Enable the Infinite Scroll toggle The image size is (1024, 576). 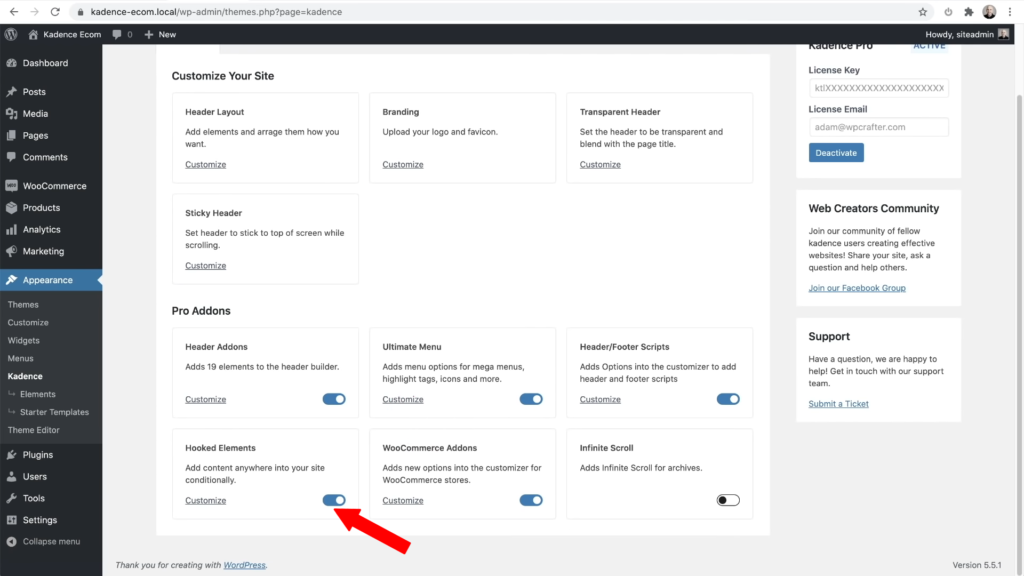point(728,500)
